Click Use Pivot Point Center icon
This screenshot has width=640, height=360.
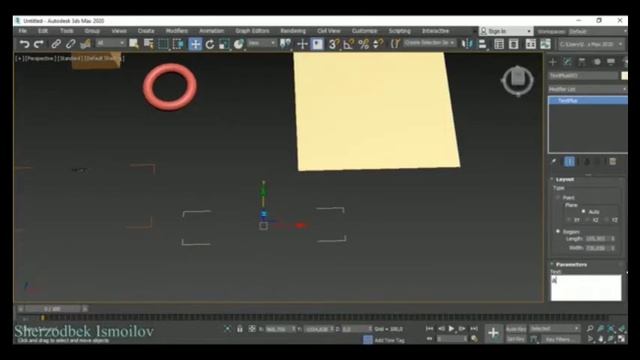[x=286, y=44]
